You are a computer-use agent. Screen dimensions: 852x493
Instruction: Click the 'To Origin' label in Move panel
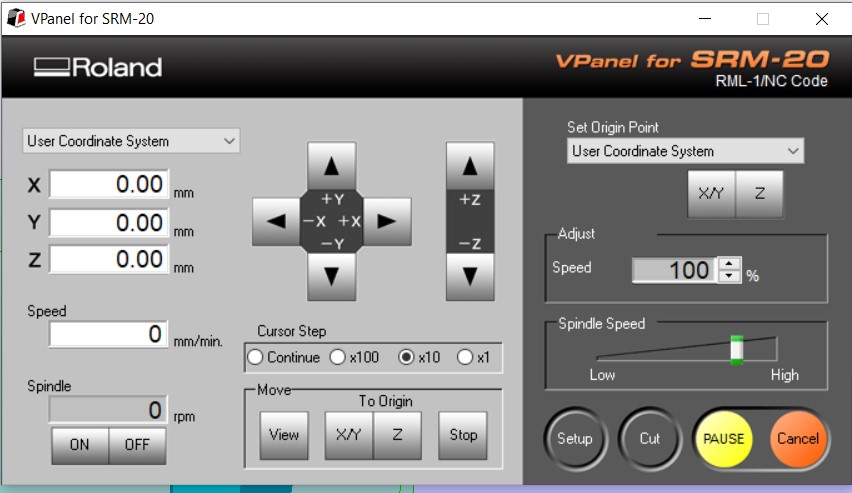coord(386,401)
